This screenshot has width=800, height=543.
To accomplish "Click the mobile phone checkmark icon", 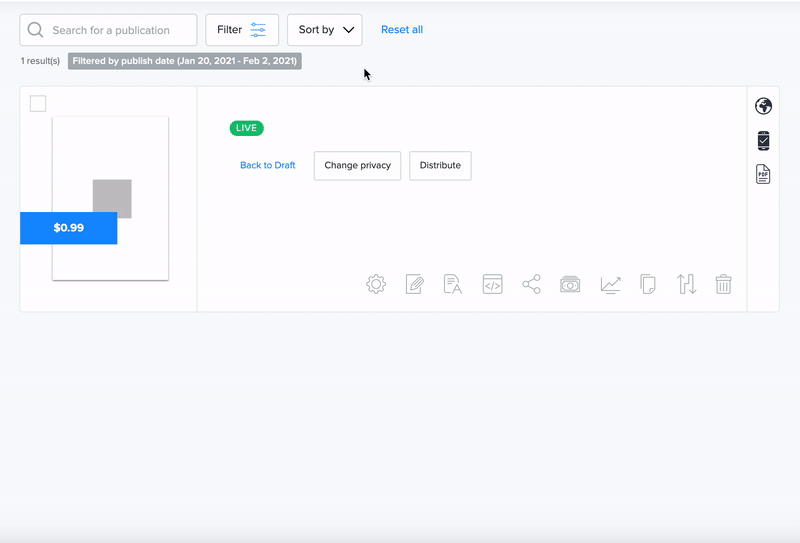I will 763,140.
